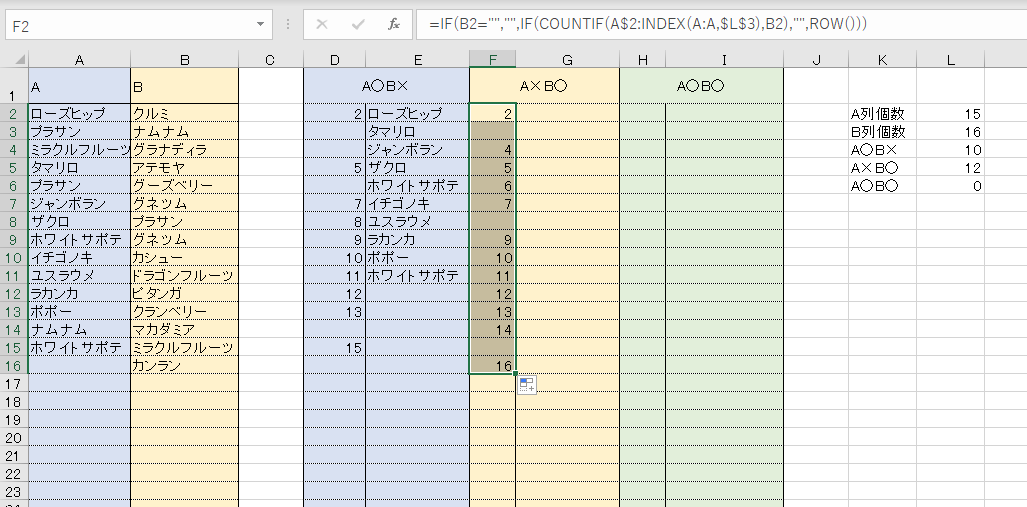This screenshot has height=507, width=1027.
Task: Click the Insert Function fx icon
Action: pyautogui.click(x=394, y=24)
